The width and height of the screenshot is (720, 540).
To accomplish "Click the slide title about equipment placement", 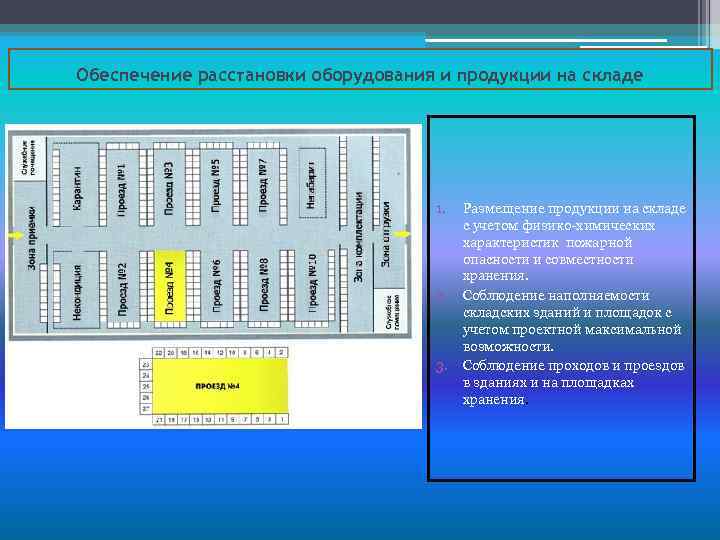I will pos(359,75).
